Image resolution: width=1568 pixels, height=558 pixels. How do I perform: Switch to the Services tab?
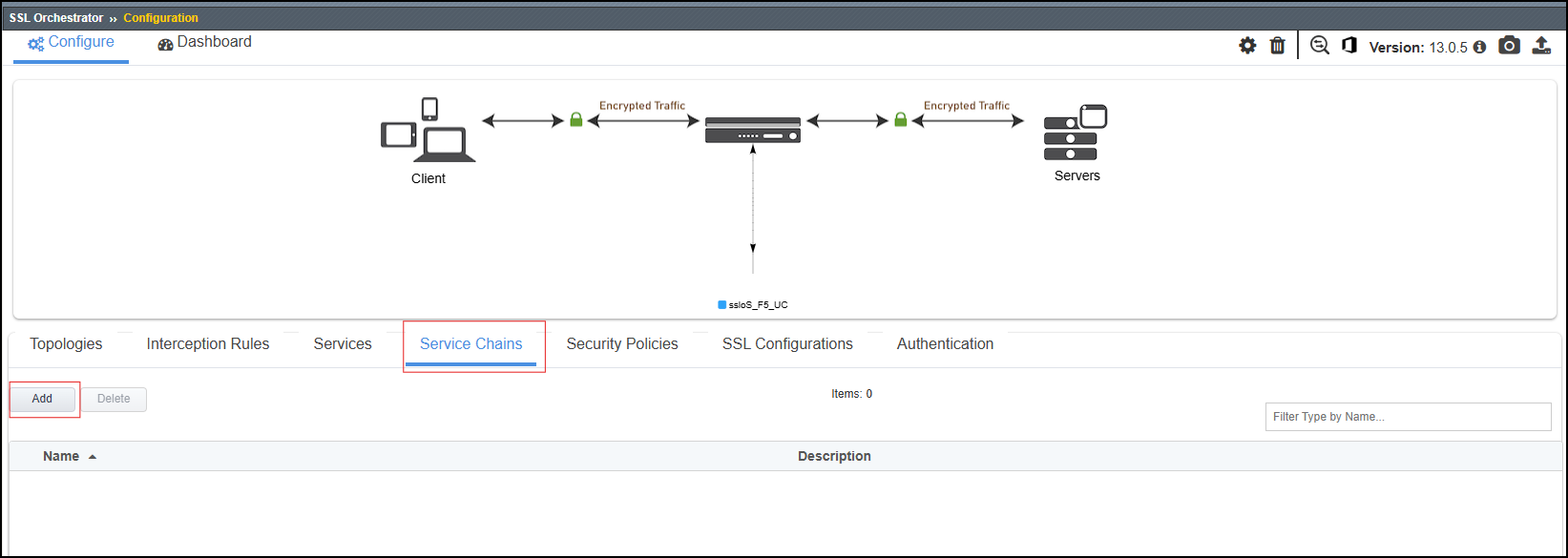point(343,344)
